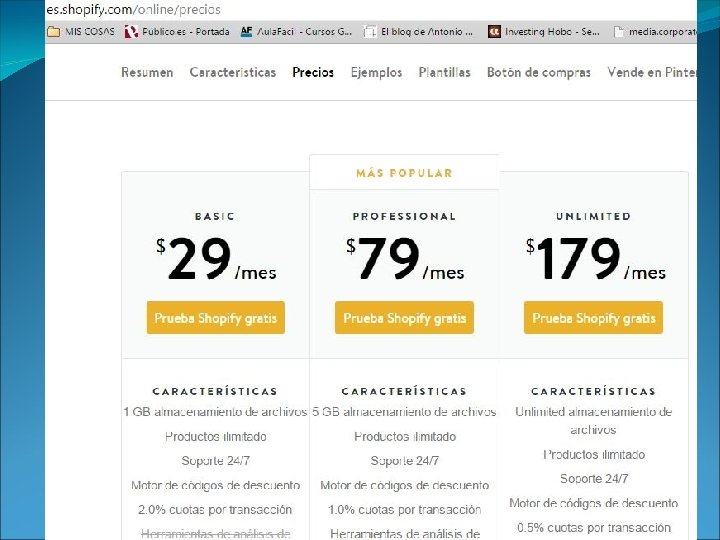The image size is (720, 540).
Task: Click 'Productos ilimitado' in the Basic column
Action: 215,436
